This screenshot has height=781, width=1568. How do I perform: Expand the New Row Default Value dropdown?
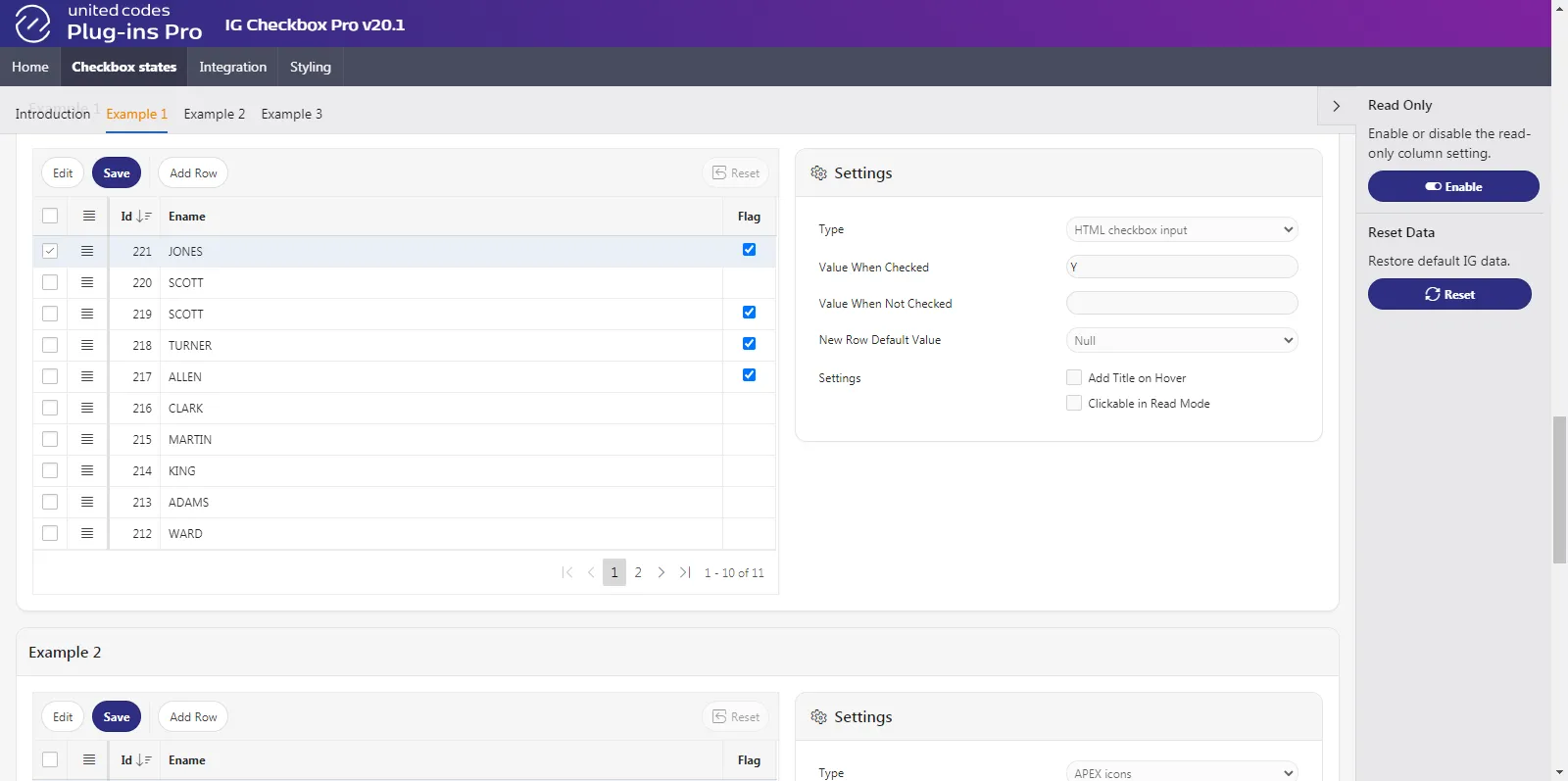click(1181, 341)
